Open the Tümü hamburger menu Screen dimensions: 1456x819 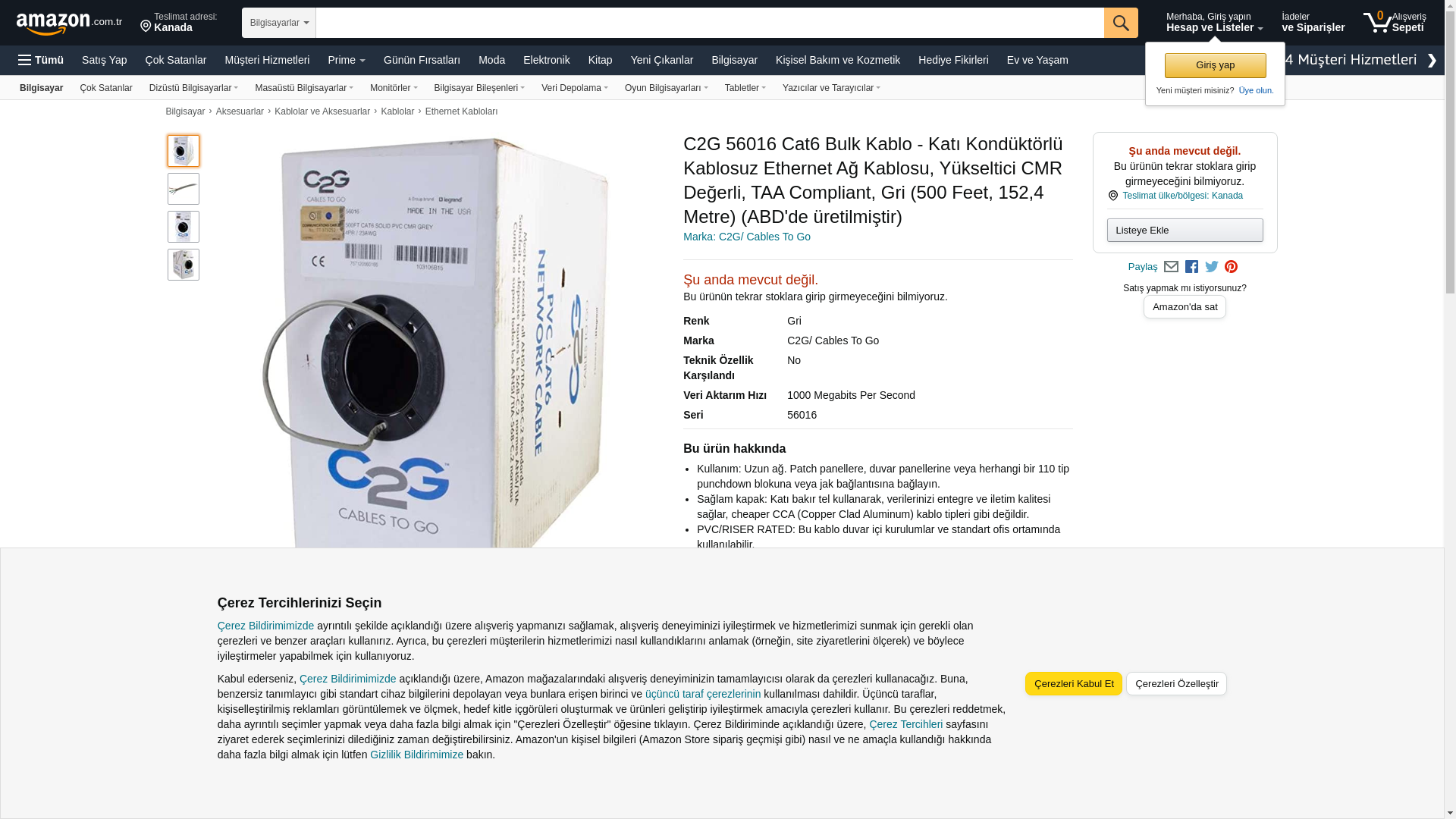tap(41, 60)
